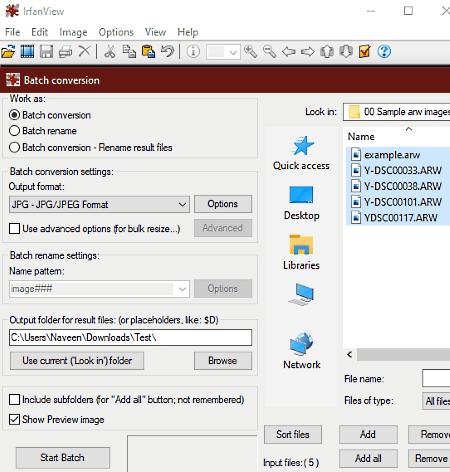
Task: Click Options button beside Name pattern
Action: (x=223, y=289)
